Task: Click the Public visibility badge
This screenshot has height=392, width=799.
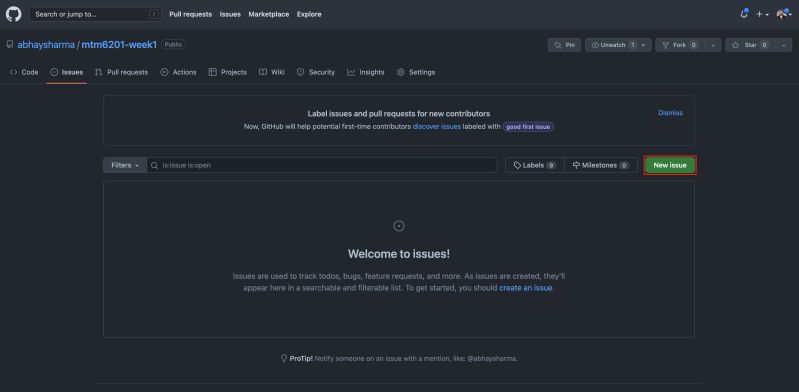Action: pos(173,44)
